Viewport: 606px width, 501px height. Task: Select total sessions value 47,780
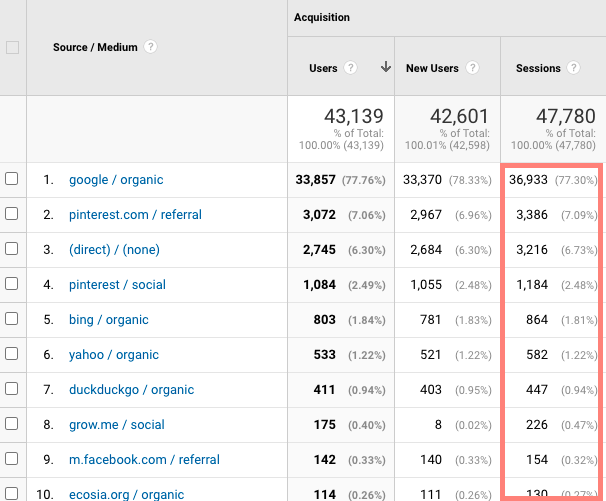point(565,116)
